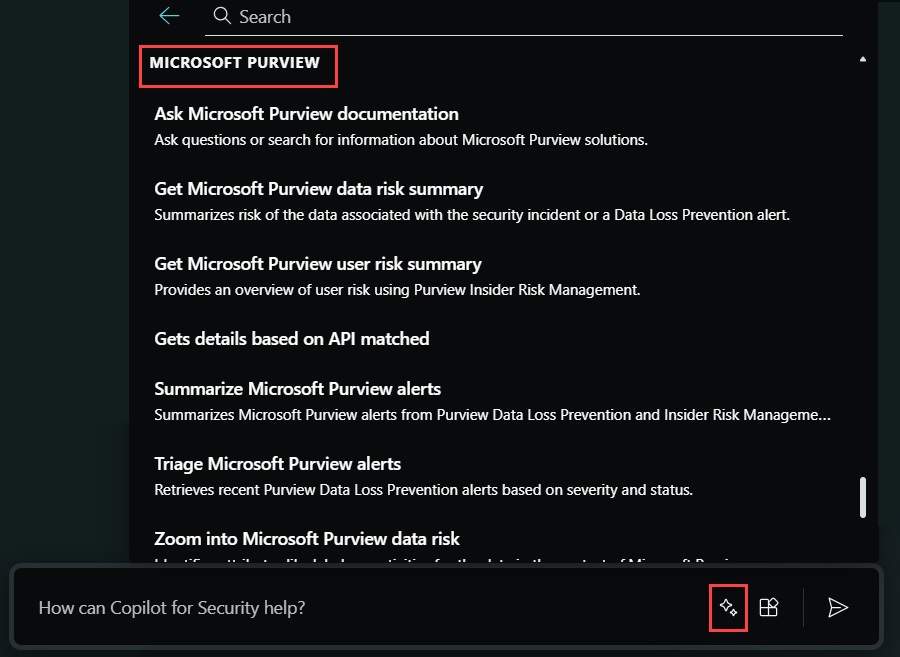Click the back arrow icon
This screenshot has height=657, width=900.
[169, 16]
